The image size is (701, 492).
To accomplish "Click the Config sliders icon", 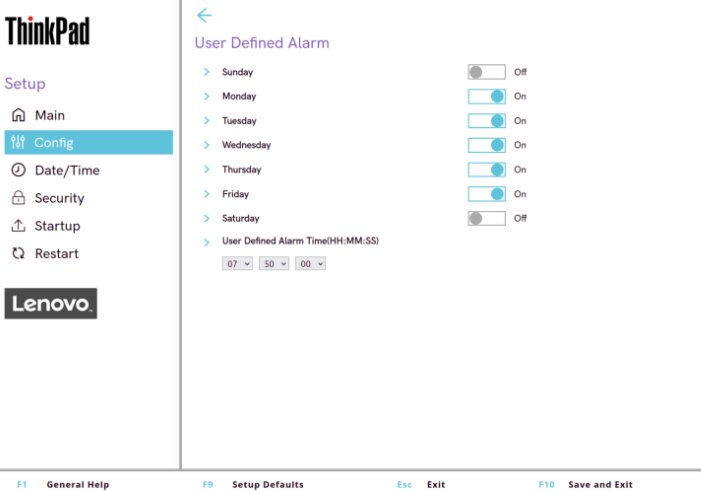I will (x=18, y=142).
